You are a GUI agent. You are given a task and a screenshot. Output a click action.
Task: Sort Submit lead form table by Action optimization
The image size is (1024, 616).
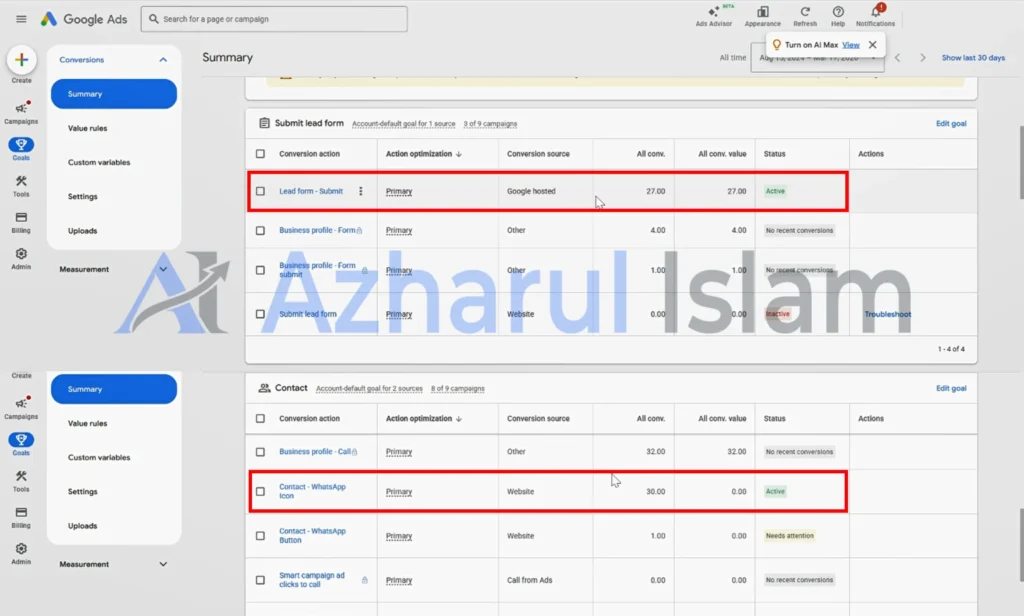click(423, 154)
